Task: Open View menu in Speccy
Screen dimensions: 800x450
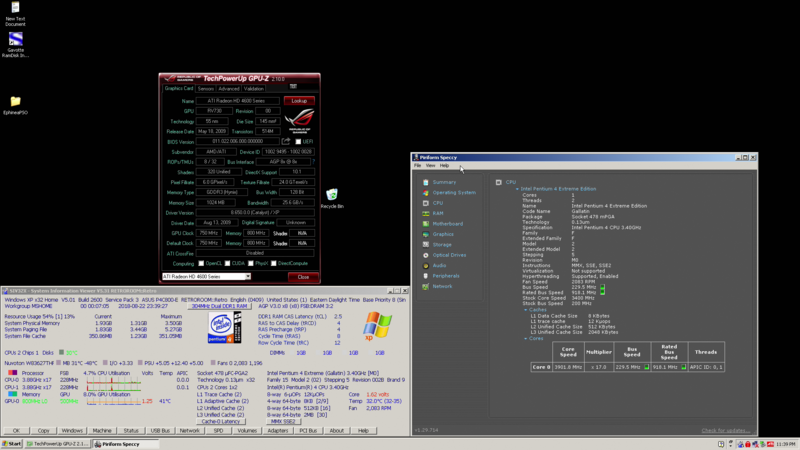Action: tap(431, 166)
